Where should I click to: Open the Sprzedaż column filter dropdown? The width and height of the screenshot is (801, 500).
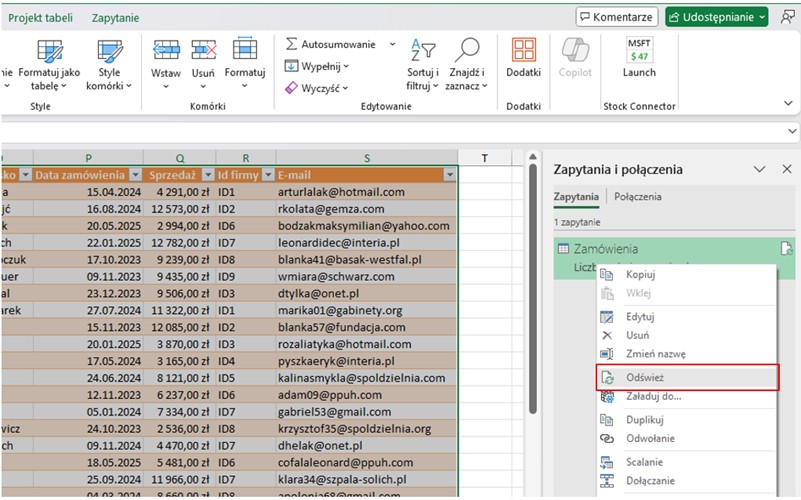(x=208, y=175)
